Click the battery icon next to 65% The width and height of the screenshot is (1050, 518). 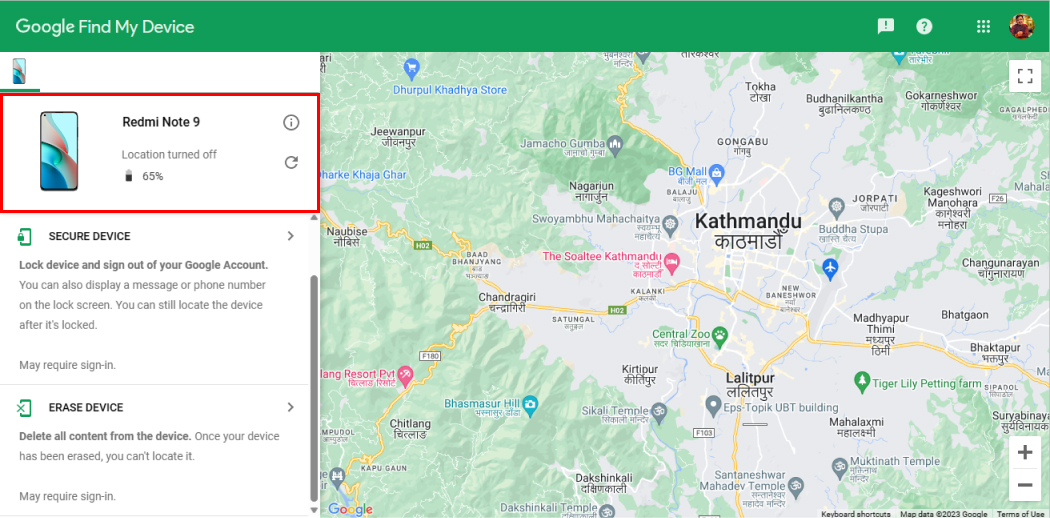tap(129, 177)
